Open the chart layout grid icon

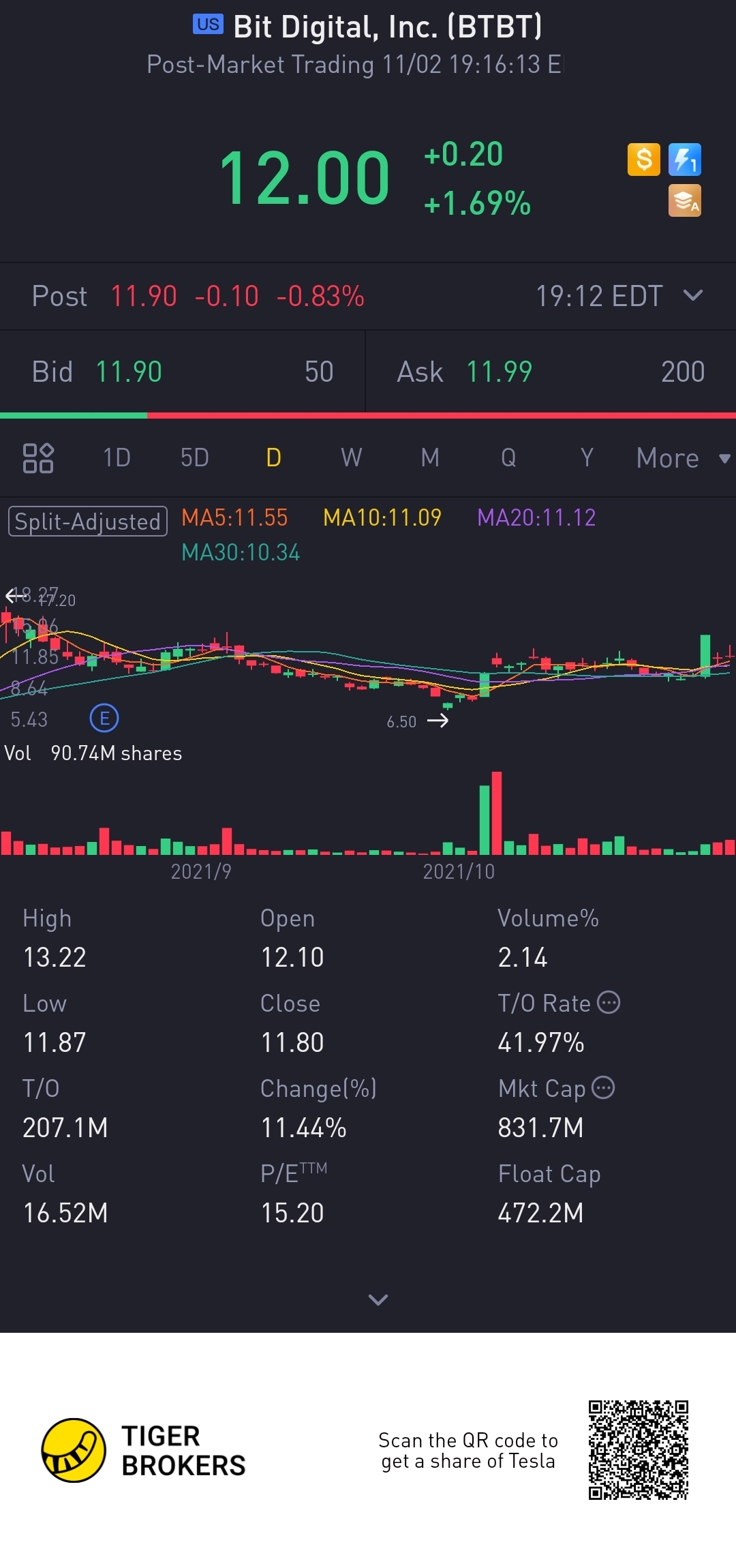pyautogui.click(x=38, y=457)
